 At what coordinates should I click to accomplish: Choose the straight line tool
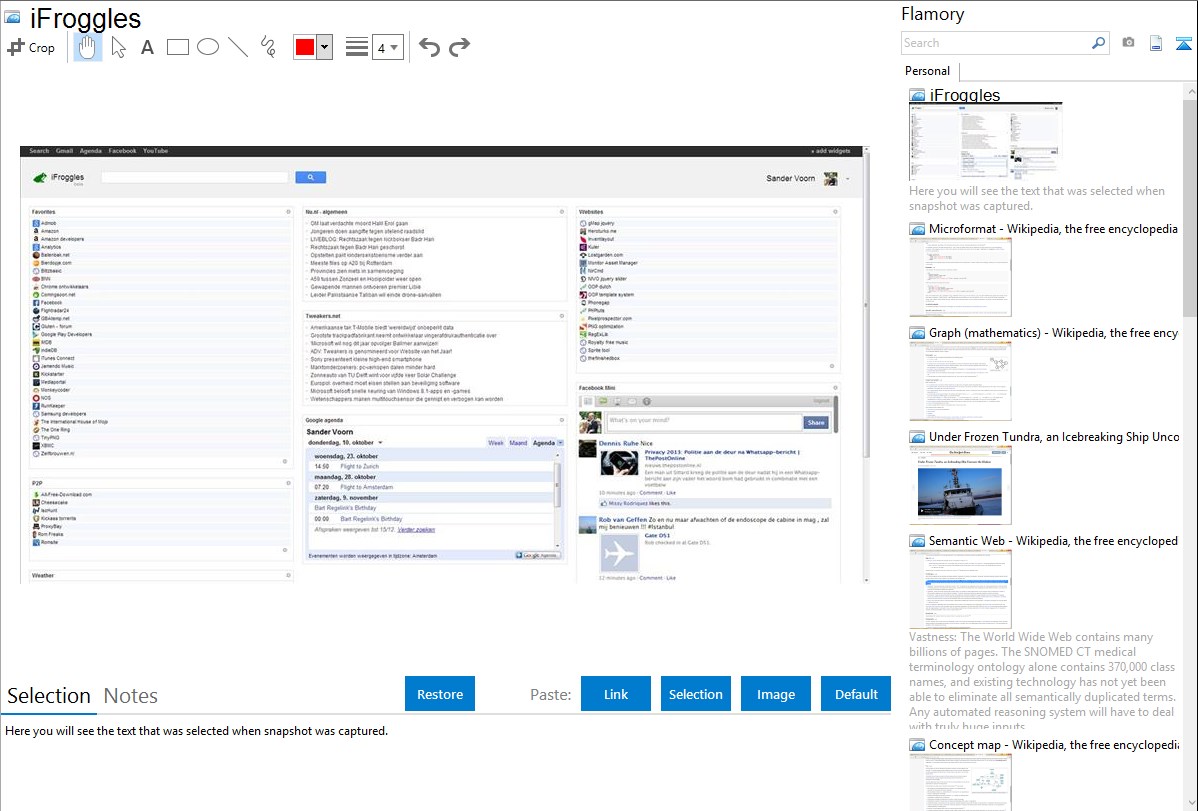(238, 47)
